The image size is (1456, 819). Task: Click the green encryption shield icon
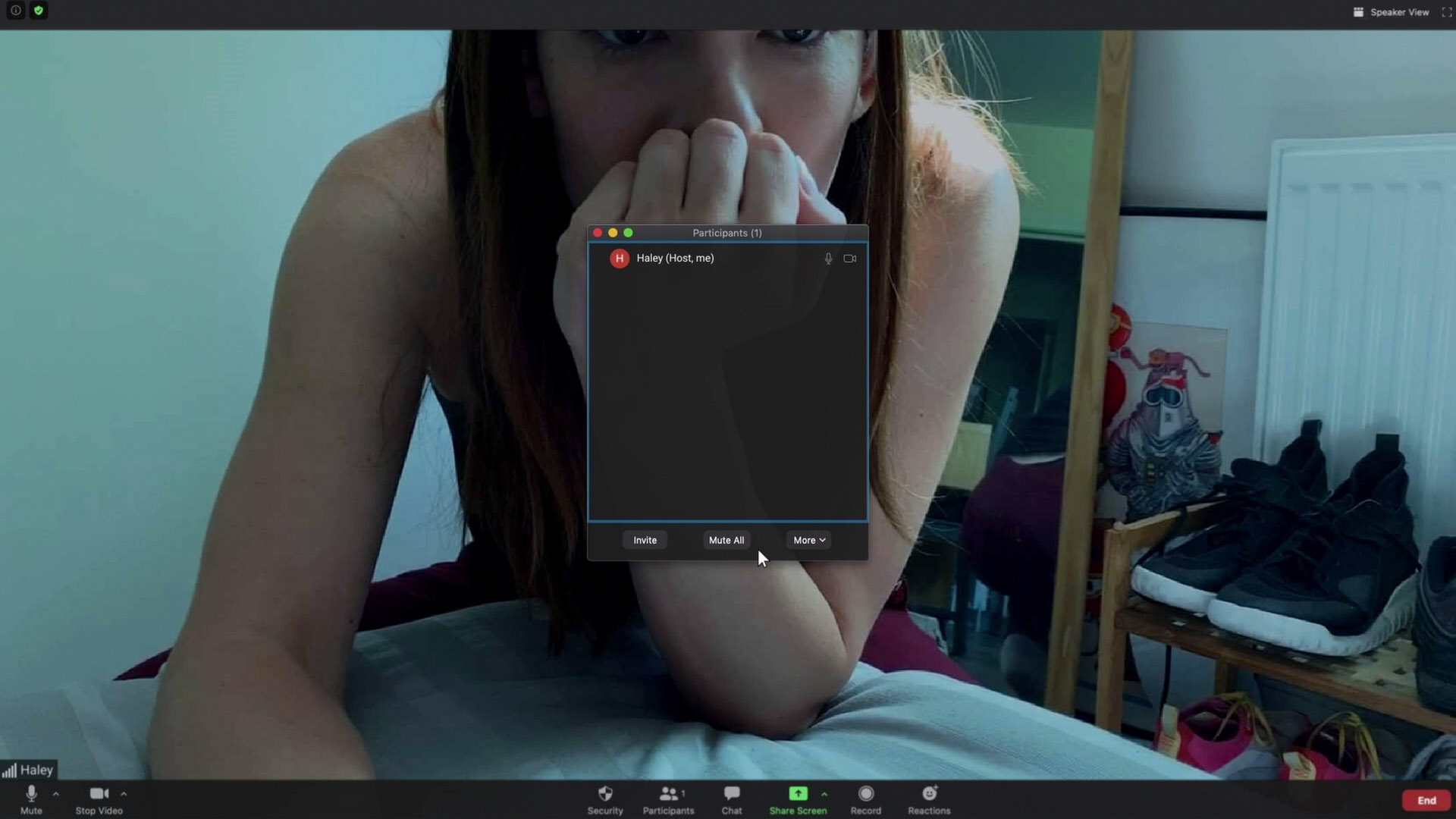tap(39, 11)
